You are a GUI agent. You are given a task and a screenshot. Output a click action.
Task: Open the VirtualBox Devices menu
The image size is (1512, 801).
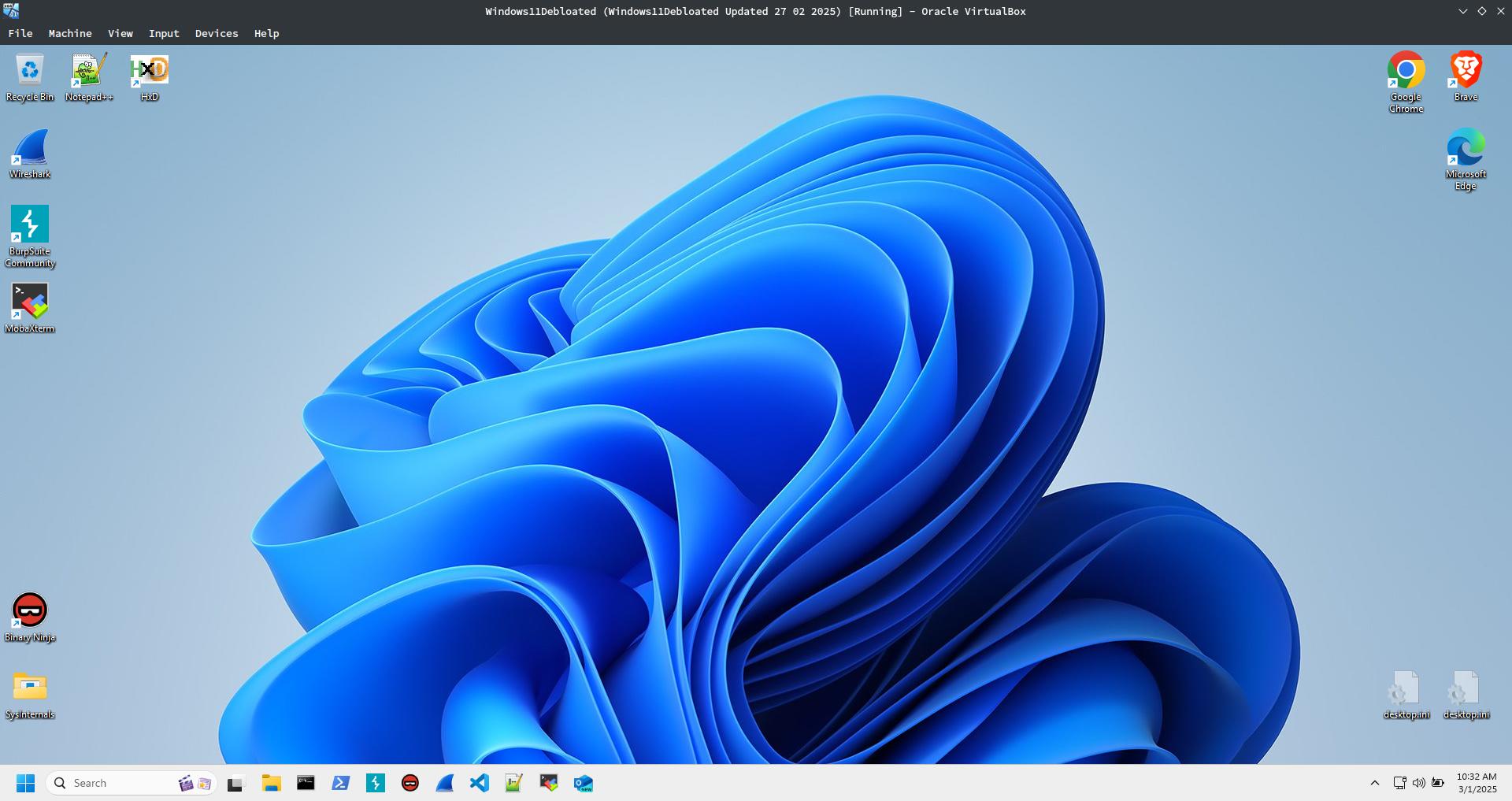tap(217, 33)
